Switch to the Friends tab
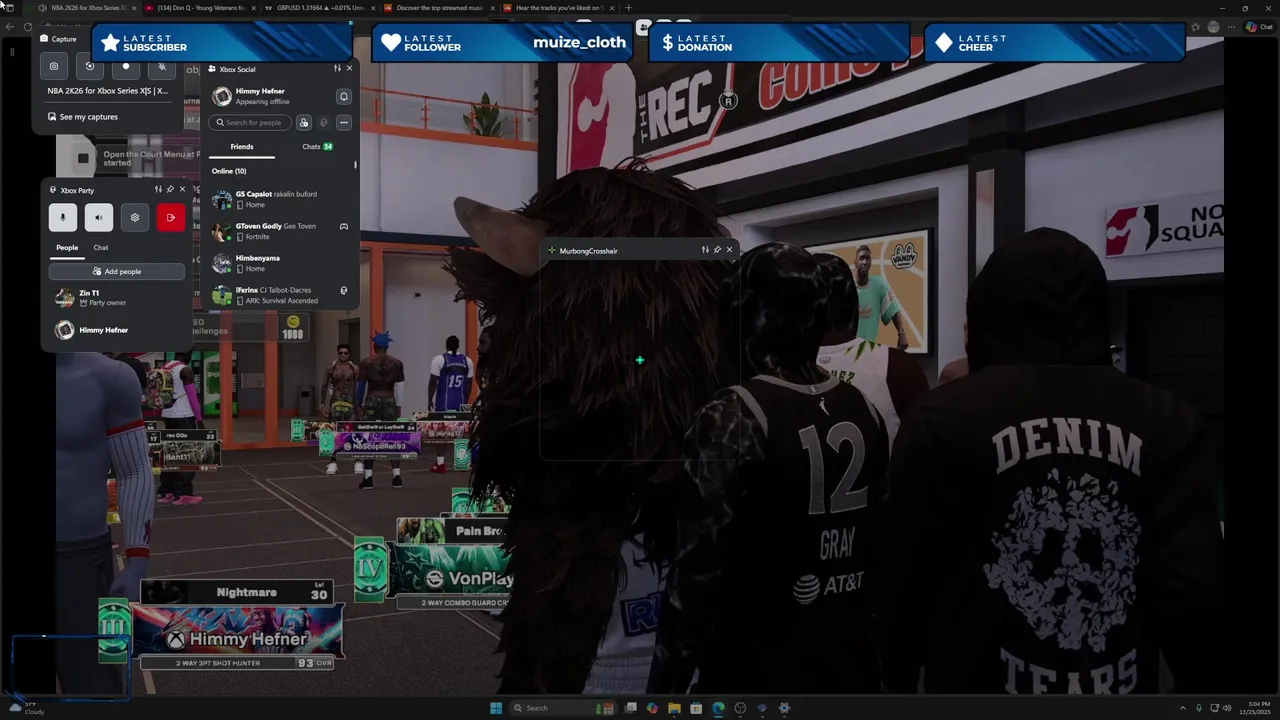This screenshot has height=720, width=1280. (x=242, y=147)
